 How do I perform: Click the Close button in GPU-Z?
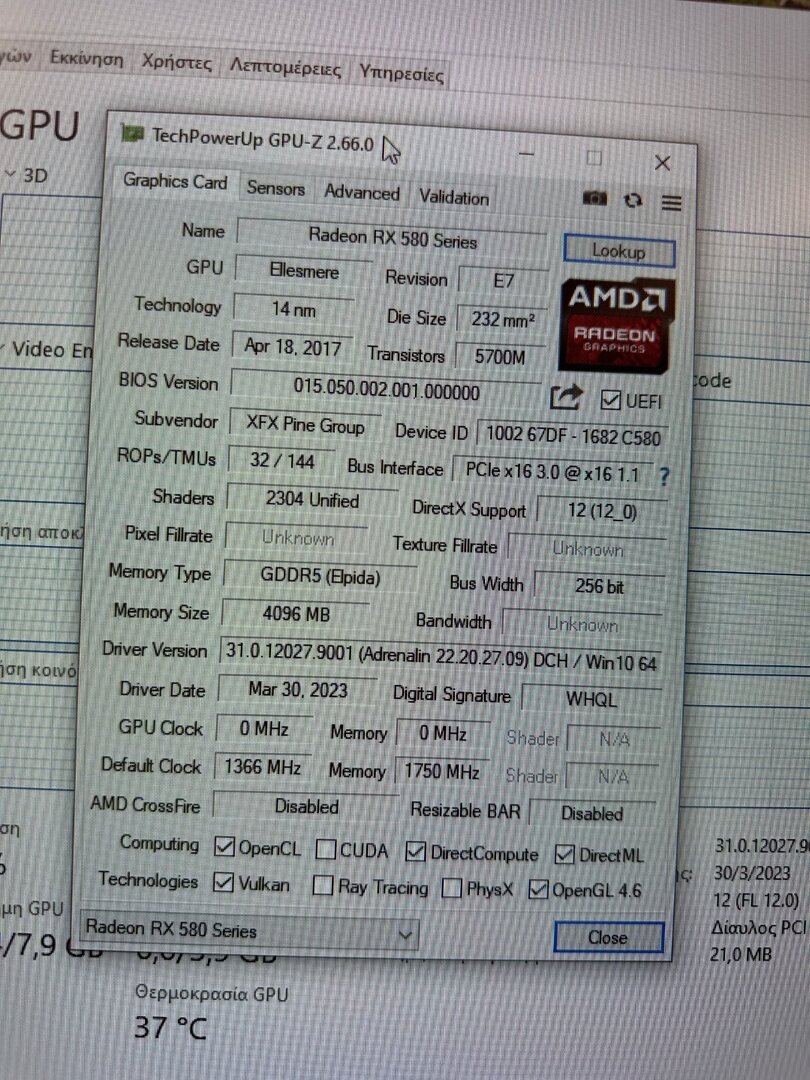coord(608,937)
